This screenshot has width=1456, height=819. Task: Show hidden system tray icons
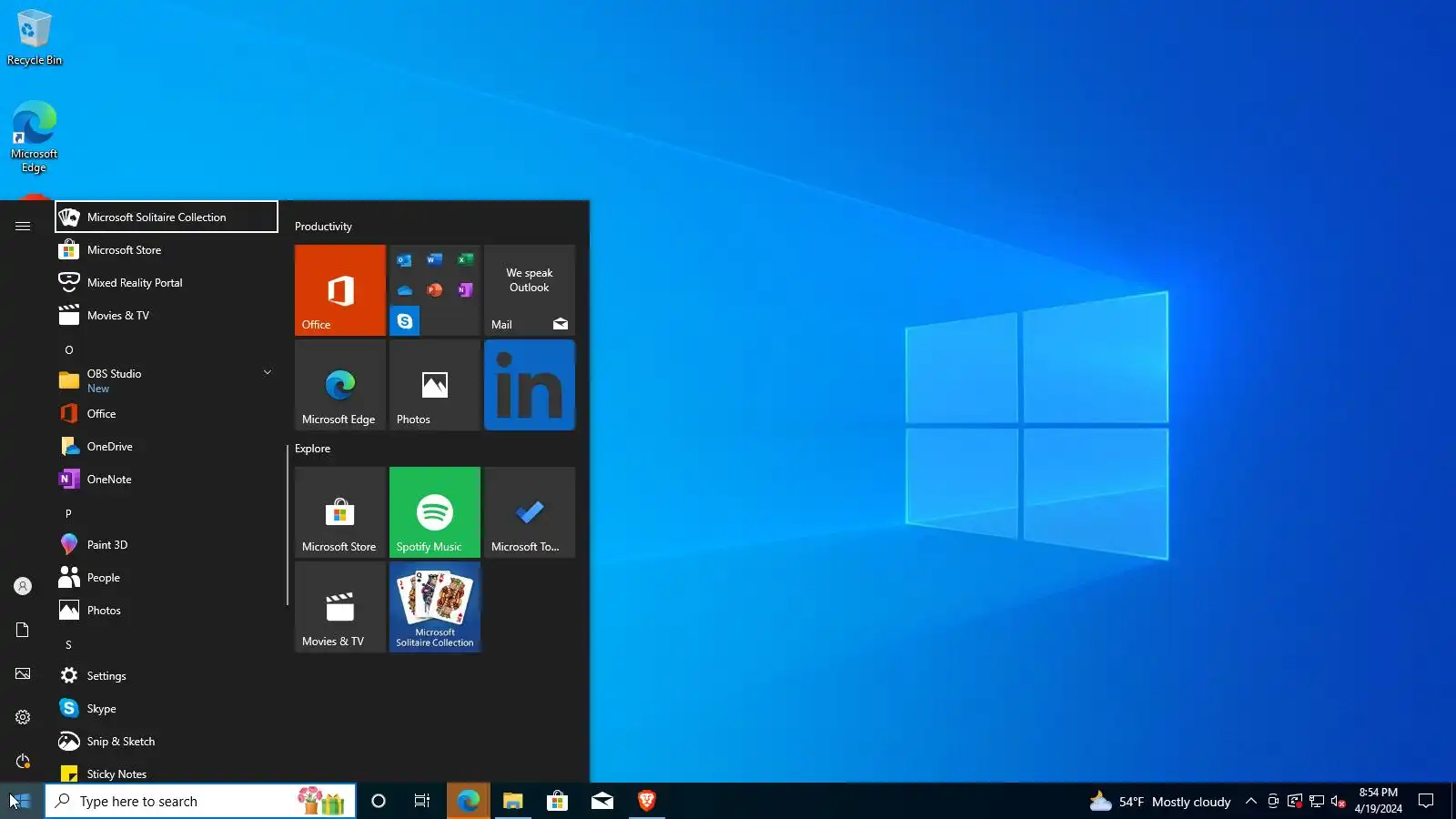point(1251,801)
